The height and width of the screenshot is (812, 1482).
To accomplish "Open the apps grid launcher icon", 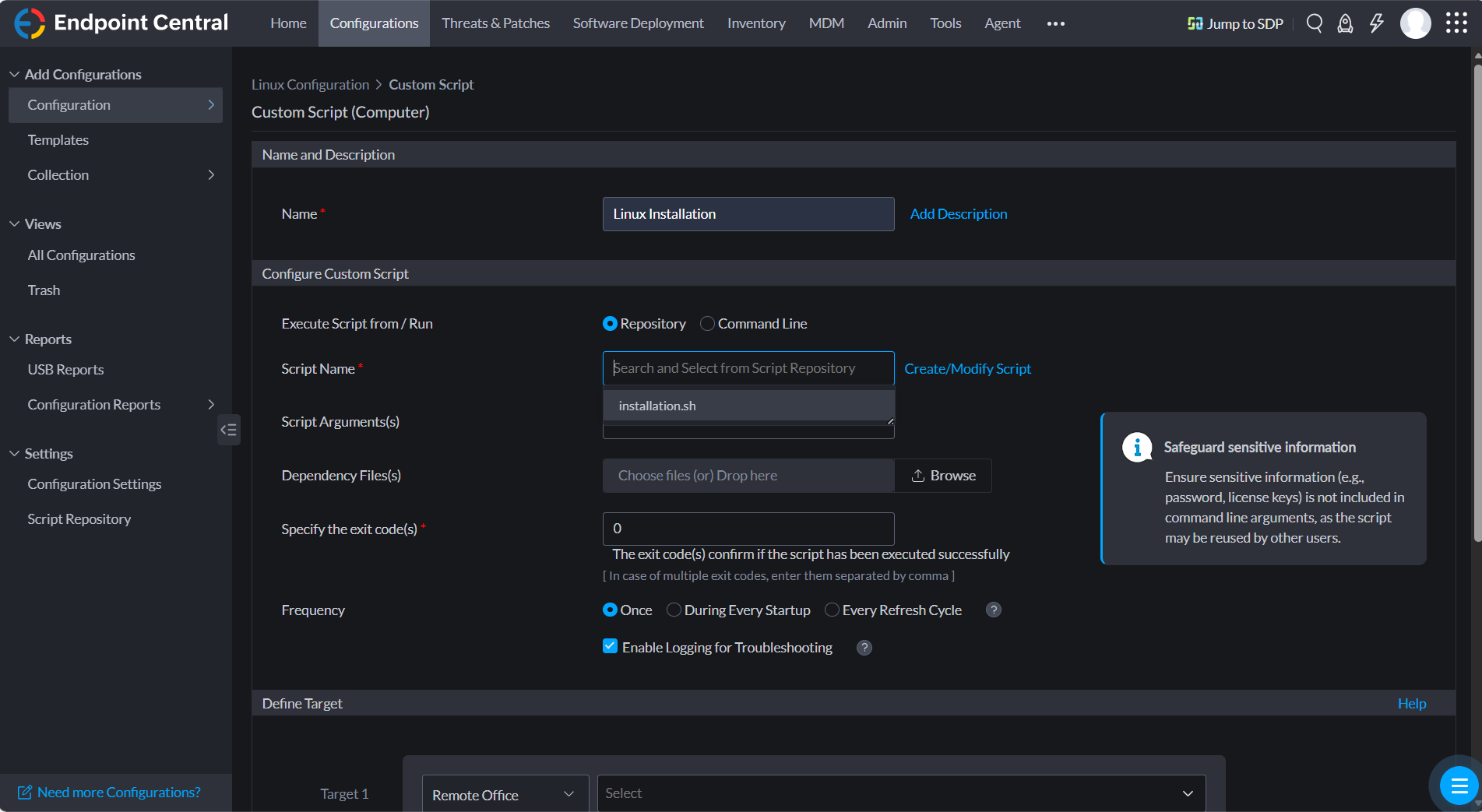I will point(1456,23).
